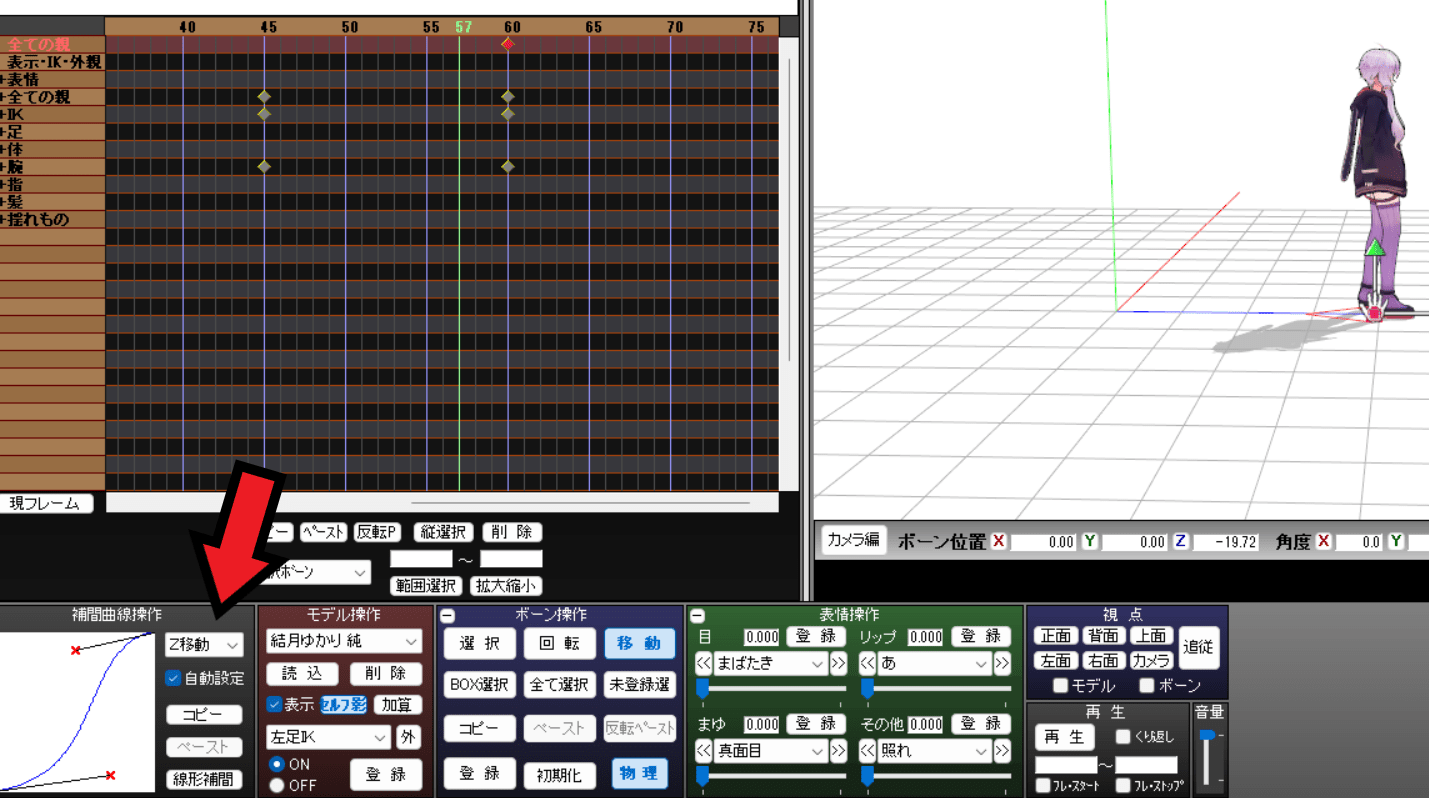
Task: Expand the 髪 timeline group
Action: 3,202
